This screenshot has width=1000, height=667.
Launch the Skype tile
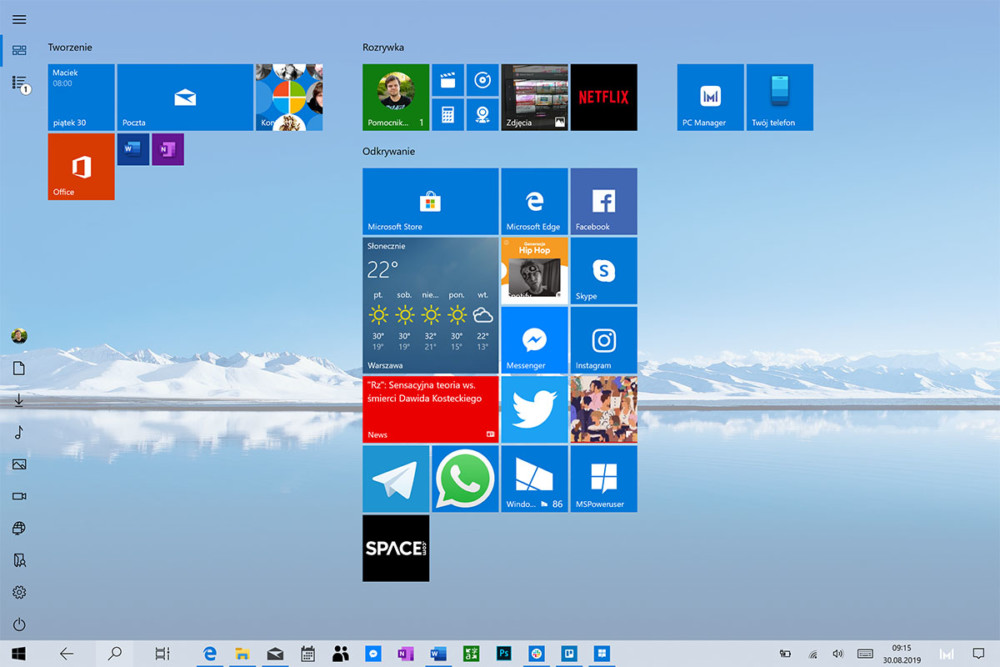[604, 271]
